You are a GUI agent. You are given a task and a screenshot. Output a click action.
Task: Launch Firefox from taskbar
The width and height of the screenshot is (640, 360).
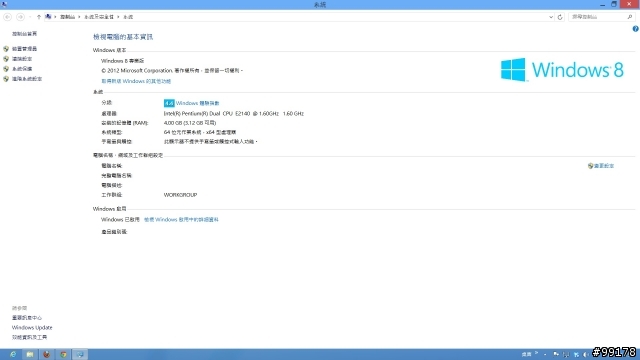click(x=47, y=354)
